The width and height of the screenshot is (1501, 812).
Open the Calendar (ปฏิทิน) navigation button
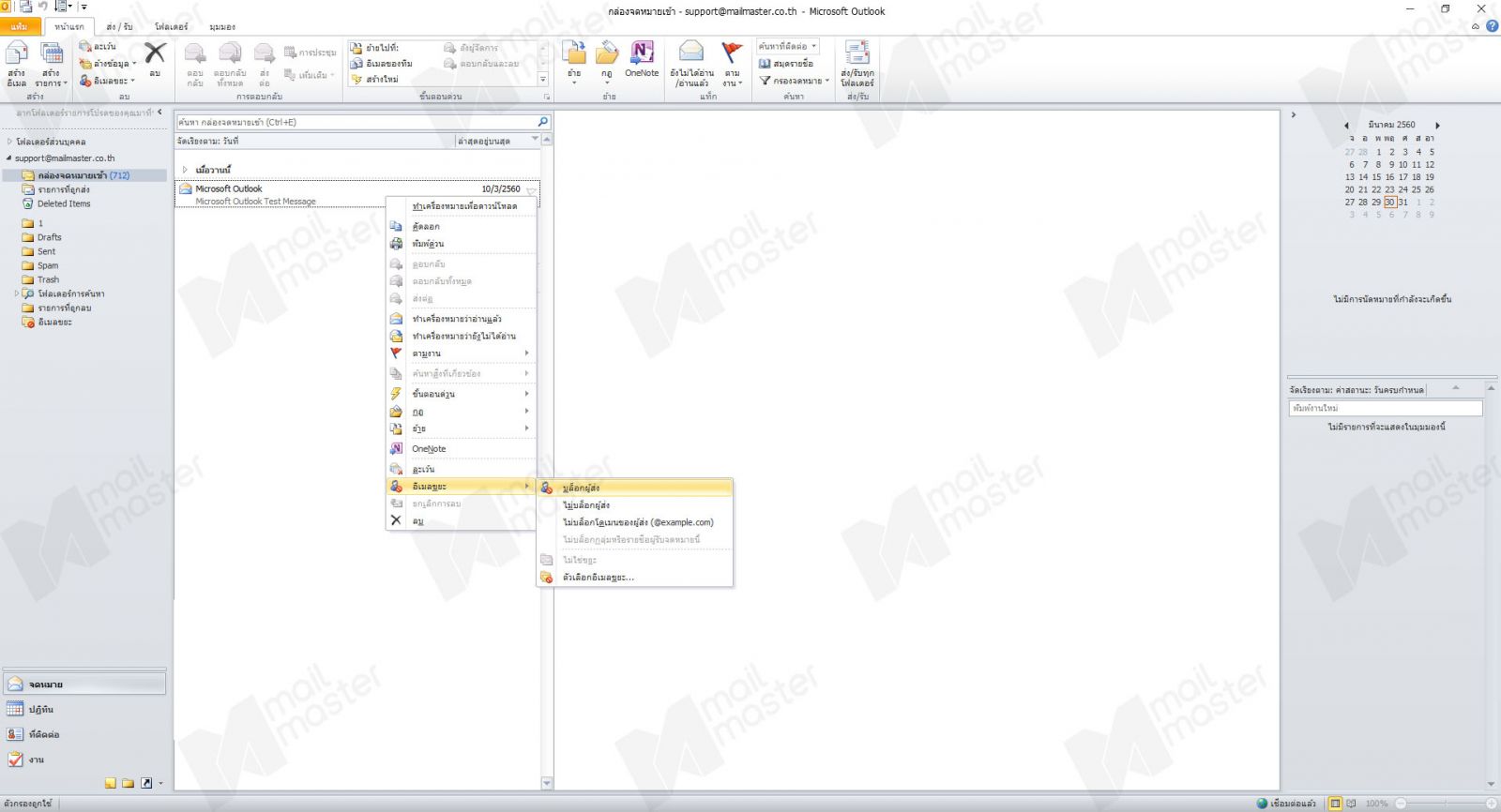[84, 710]
